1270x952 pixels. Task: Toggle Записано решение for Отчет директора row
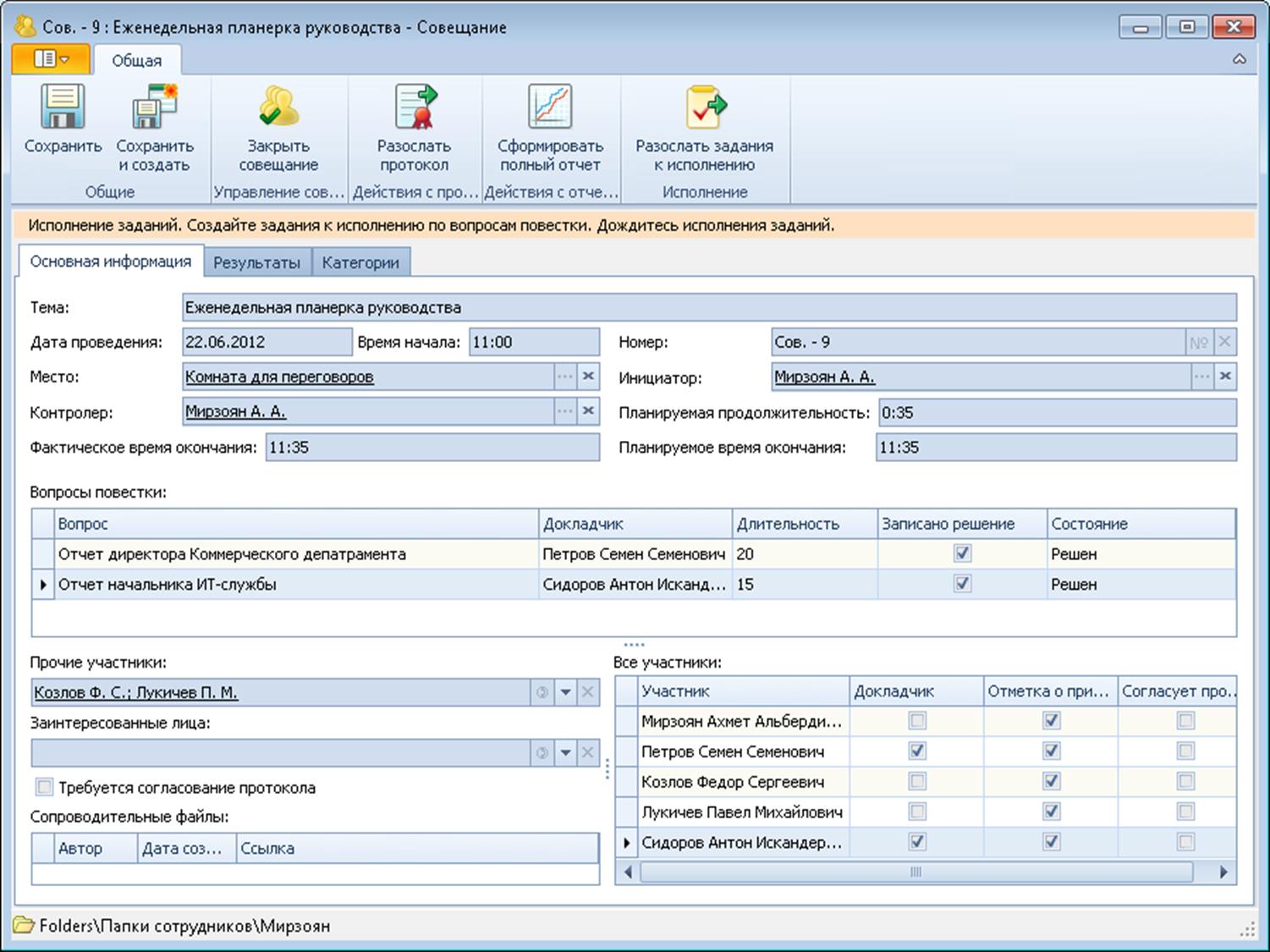962,553
